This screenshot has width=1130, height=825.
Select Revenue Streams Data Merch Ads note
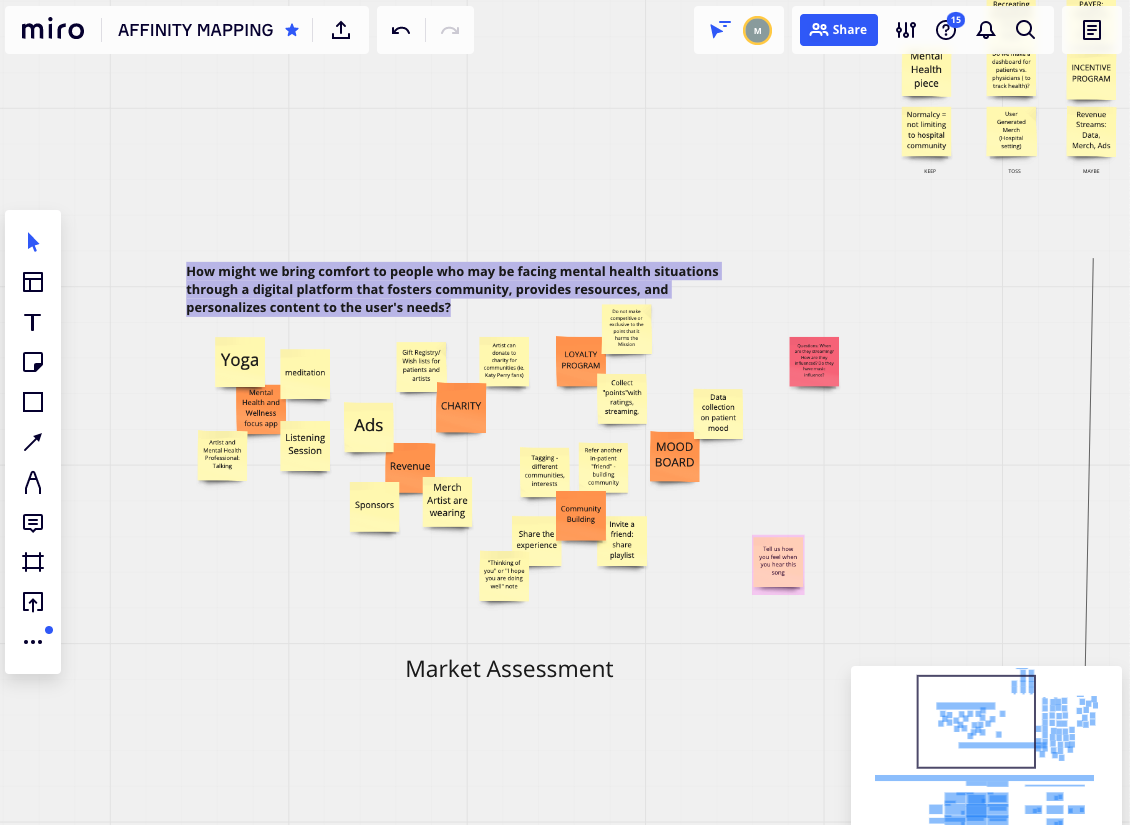tap(1091, 131)
